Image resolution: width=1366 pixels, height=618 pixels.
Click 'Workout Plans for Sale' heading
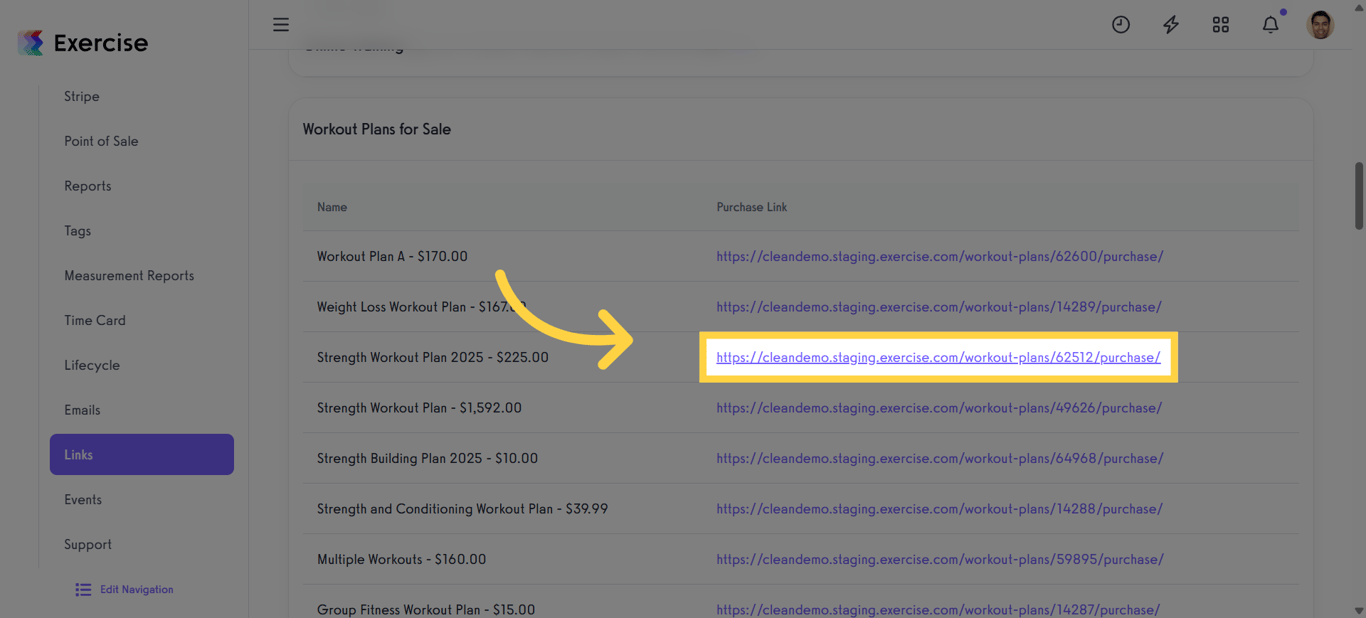point(377,129)
